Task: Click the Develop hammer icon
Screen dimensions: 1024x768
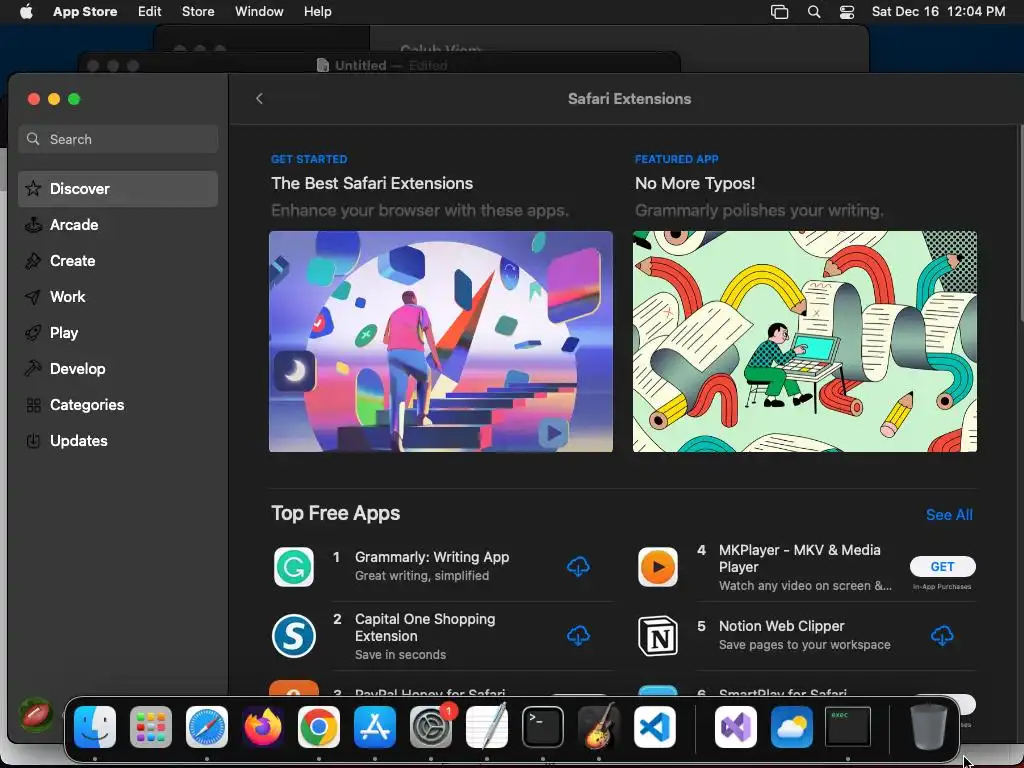Action: tap(33, 368)
